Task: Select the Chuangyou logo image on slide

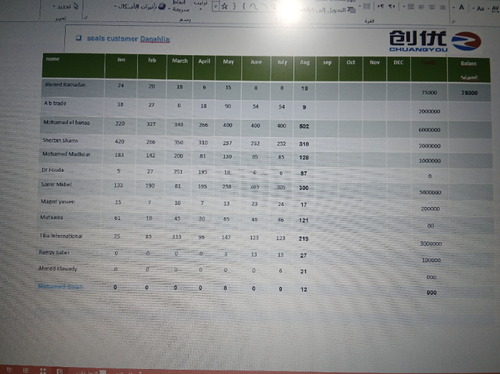Action: (x=435, y=41)
